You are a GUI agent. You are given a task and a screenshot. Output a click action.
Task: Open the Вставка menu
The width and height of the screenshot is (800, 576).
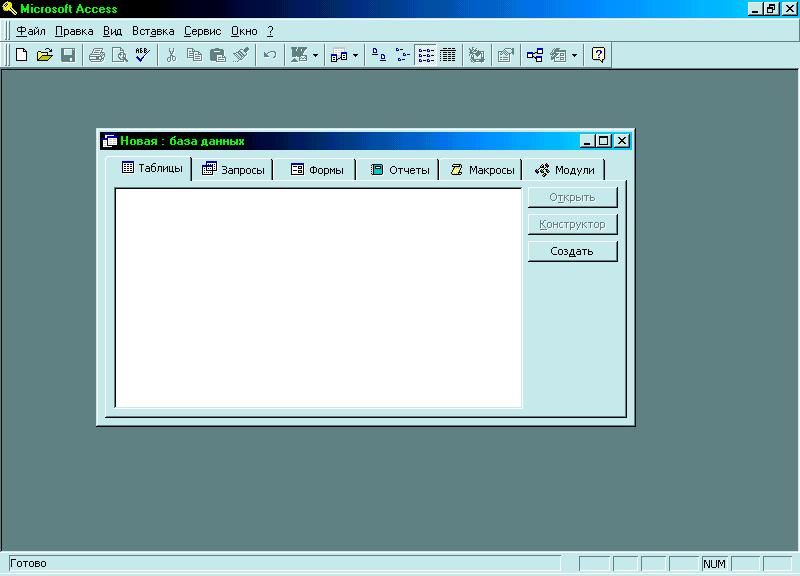[x=153, y=31]
